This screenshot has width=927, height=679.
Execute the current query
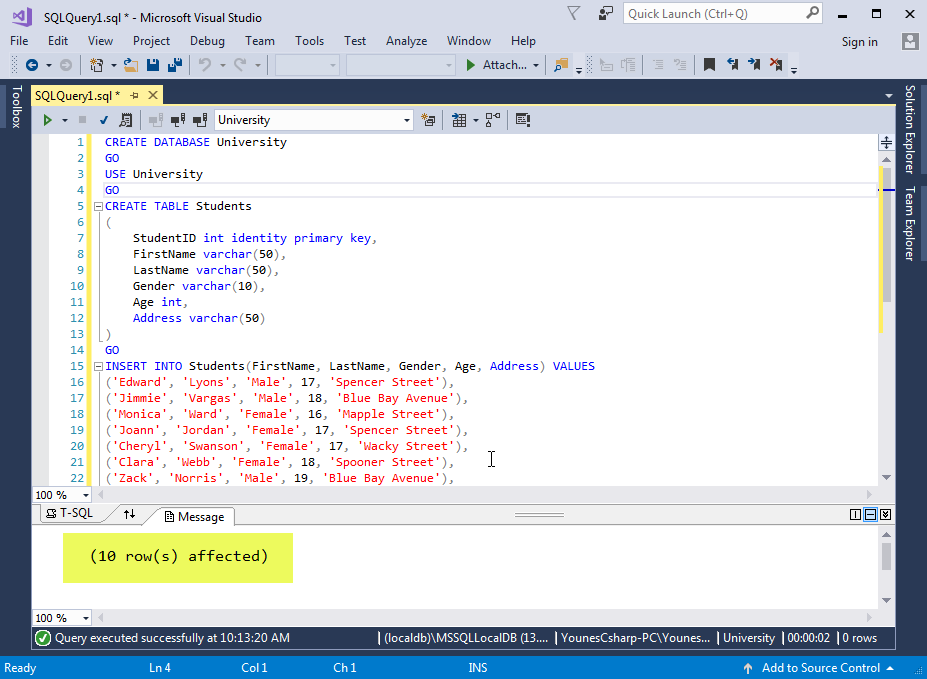[x=47, y=120]
